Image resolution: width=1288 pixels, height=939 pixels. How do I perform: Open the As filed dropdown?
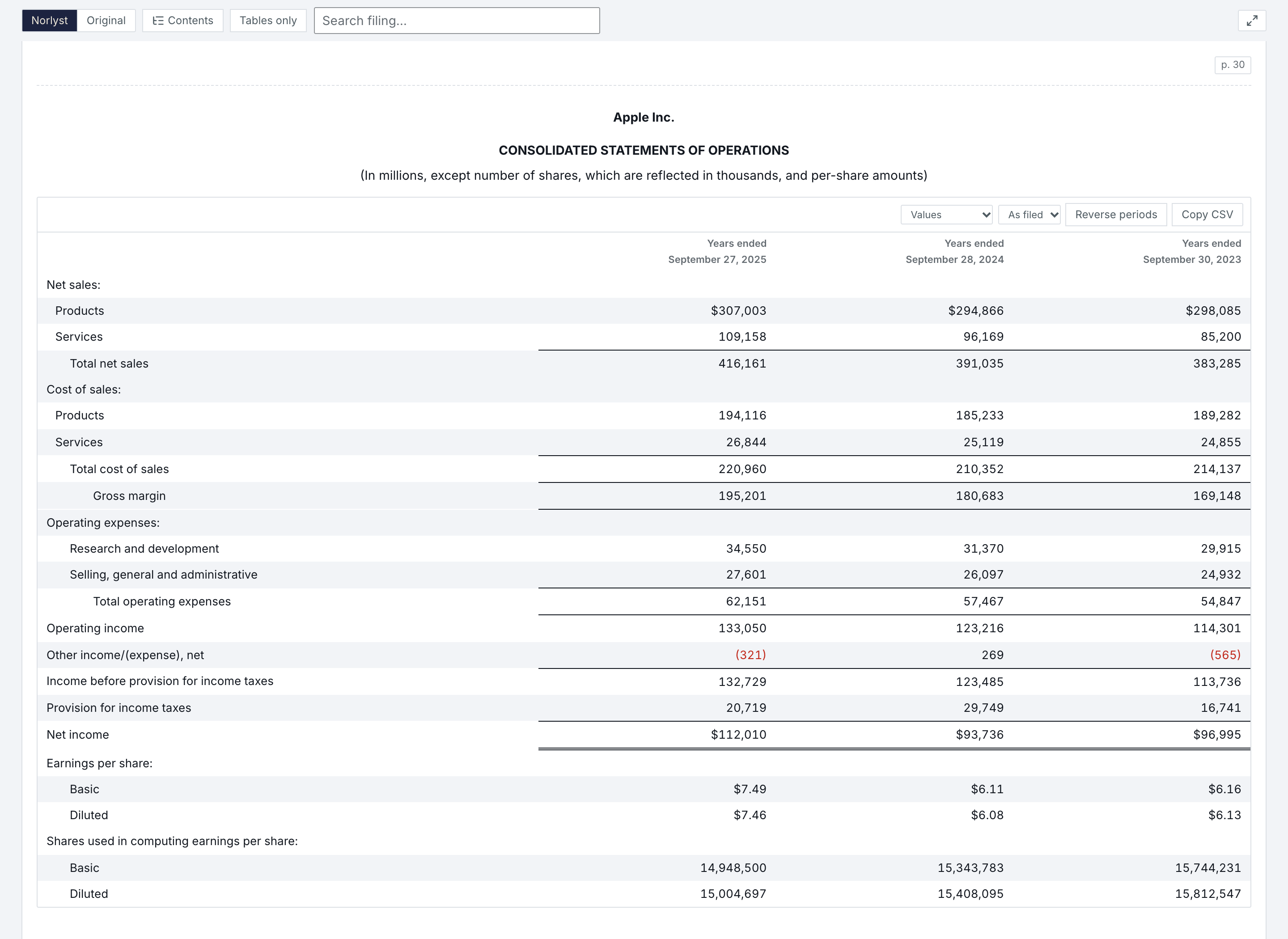click(1030, 214)
